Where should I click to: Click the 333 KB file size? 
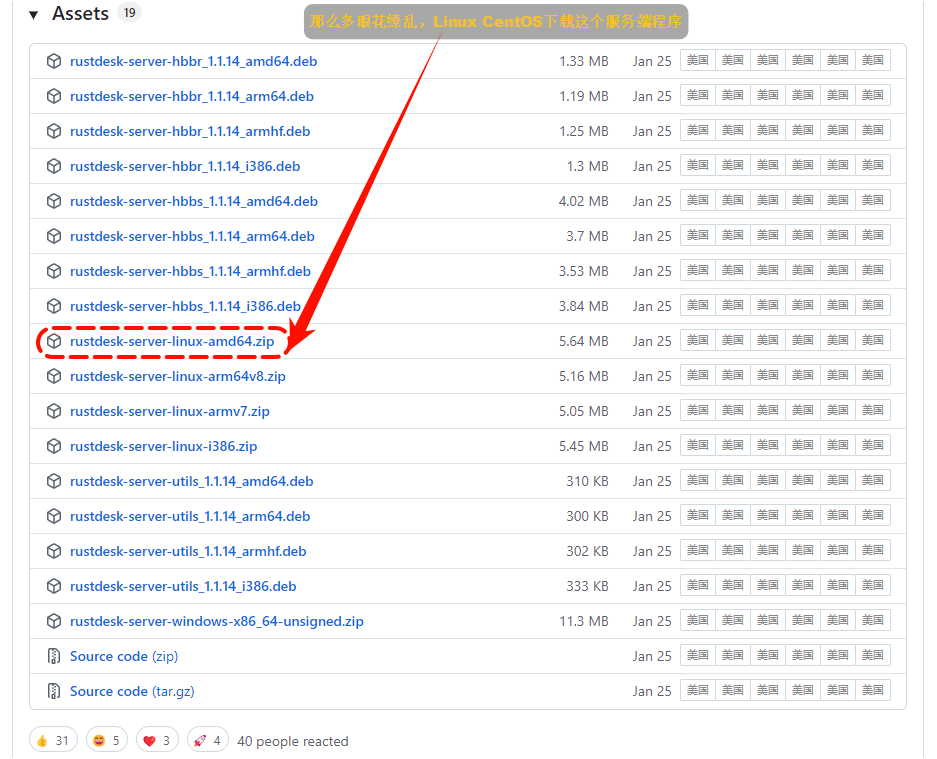tap(587, 586)
